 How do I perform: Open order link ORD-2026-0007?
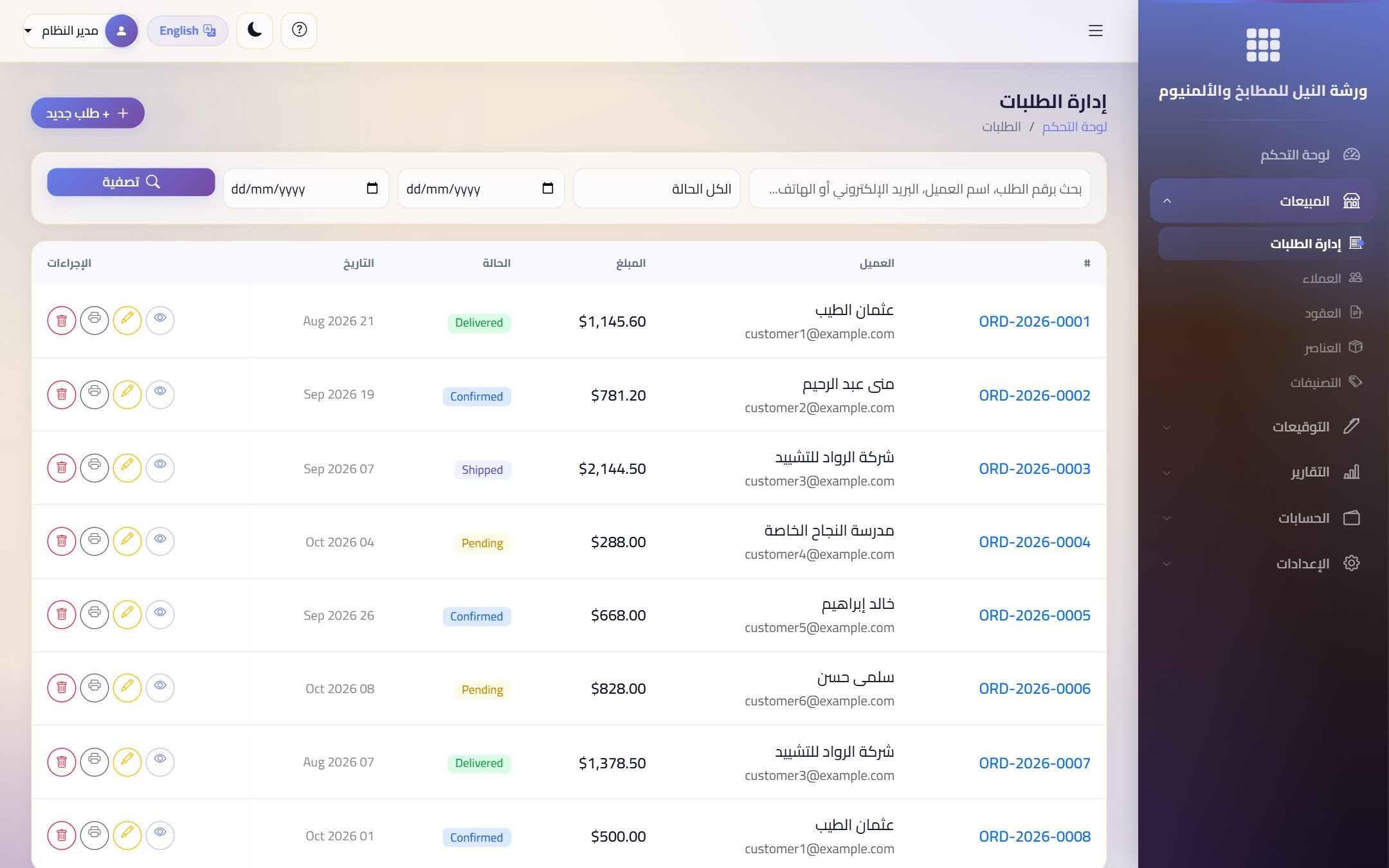point(1035,763)
